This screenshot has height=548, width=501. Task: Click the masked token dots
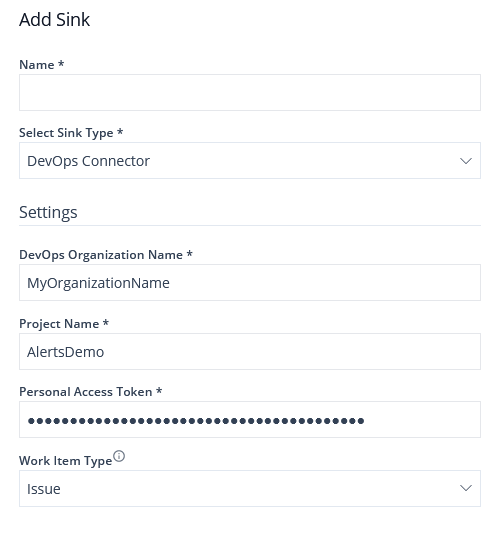coord(196,421)
